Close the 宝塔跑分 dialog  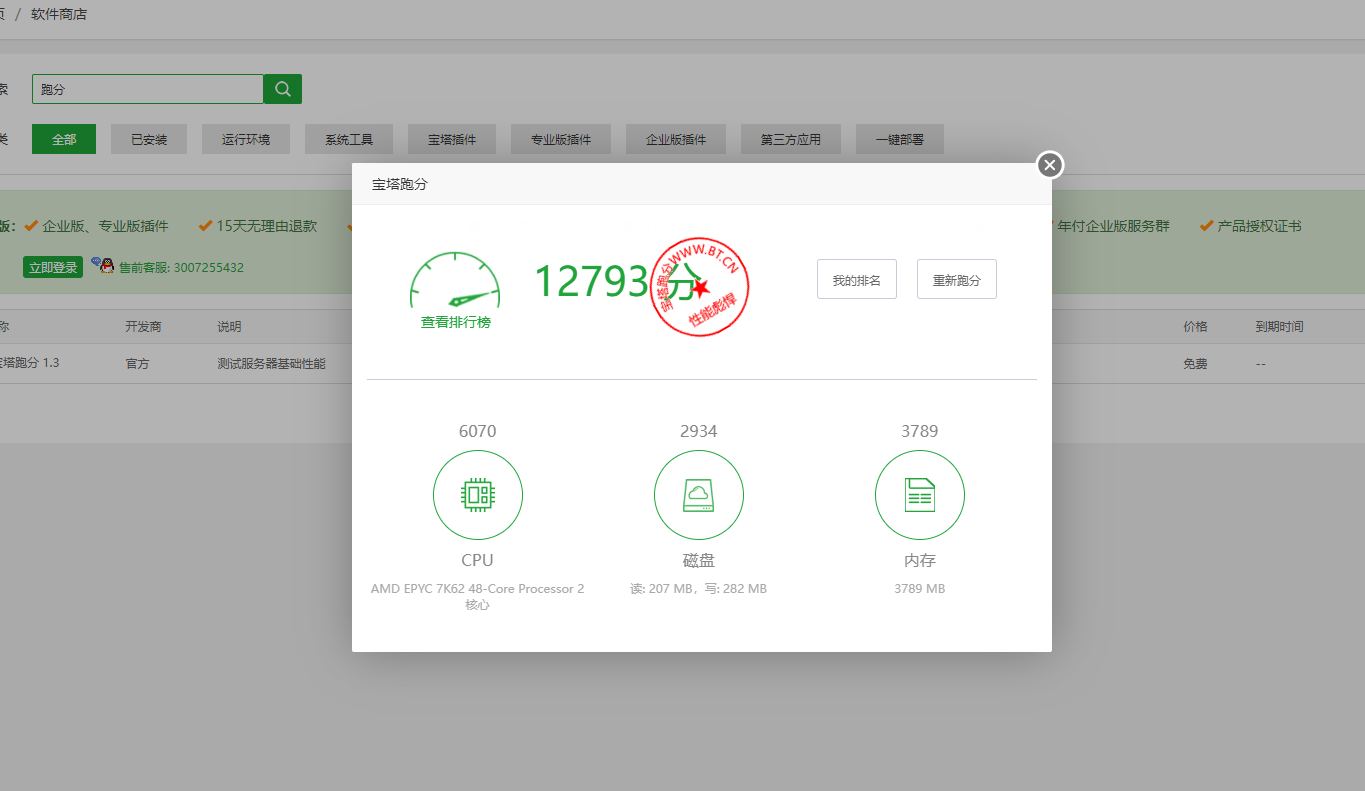pos(1048,164)
